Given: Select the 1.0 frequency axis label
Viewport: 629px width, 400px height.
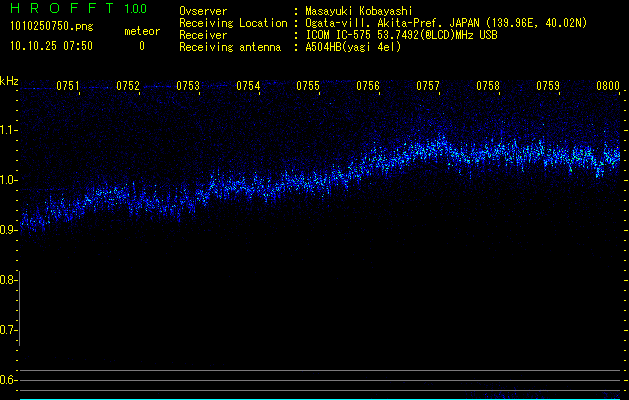Looking at the screenshot, I should pyautogui.click(x=9, y=180).
